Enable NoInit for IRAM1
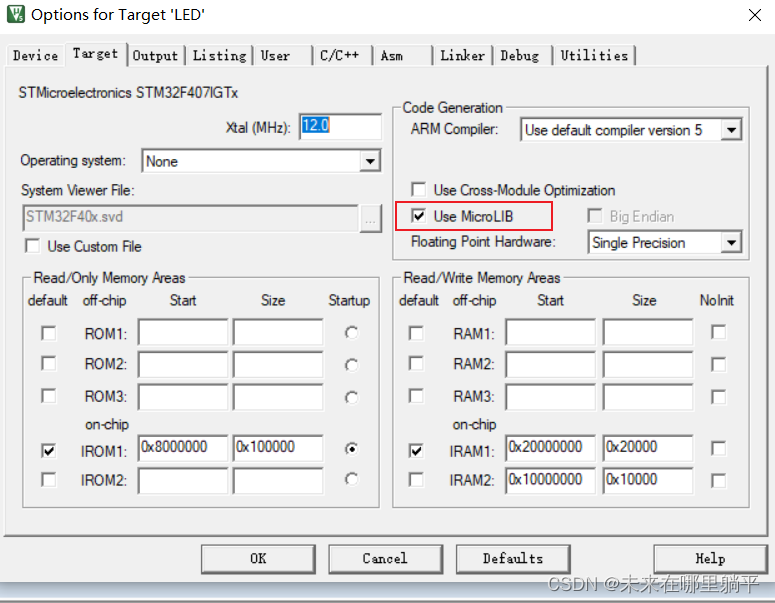The height and width of the screenshot is (603, 775). (719, 448)
